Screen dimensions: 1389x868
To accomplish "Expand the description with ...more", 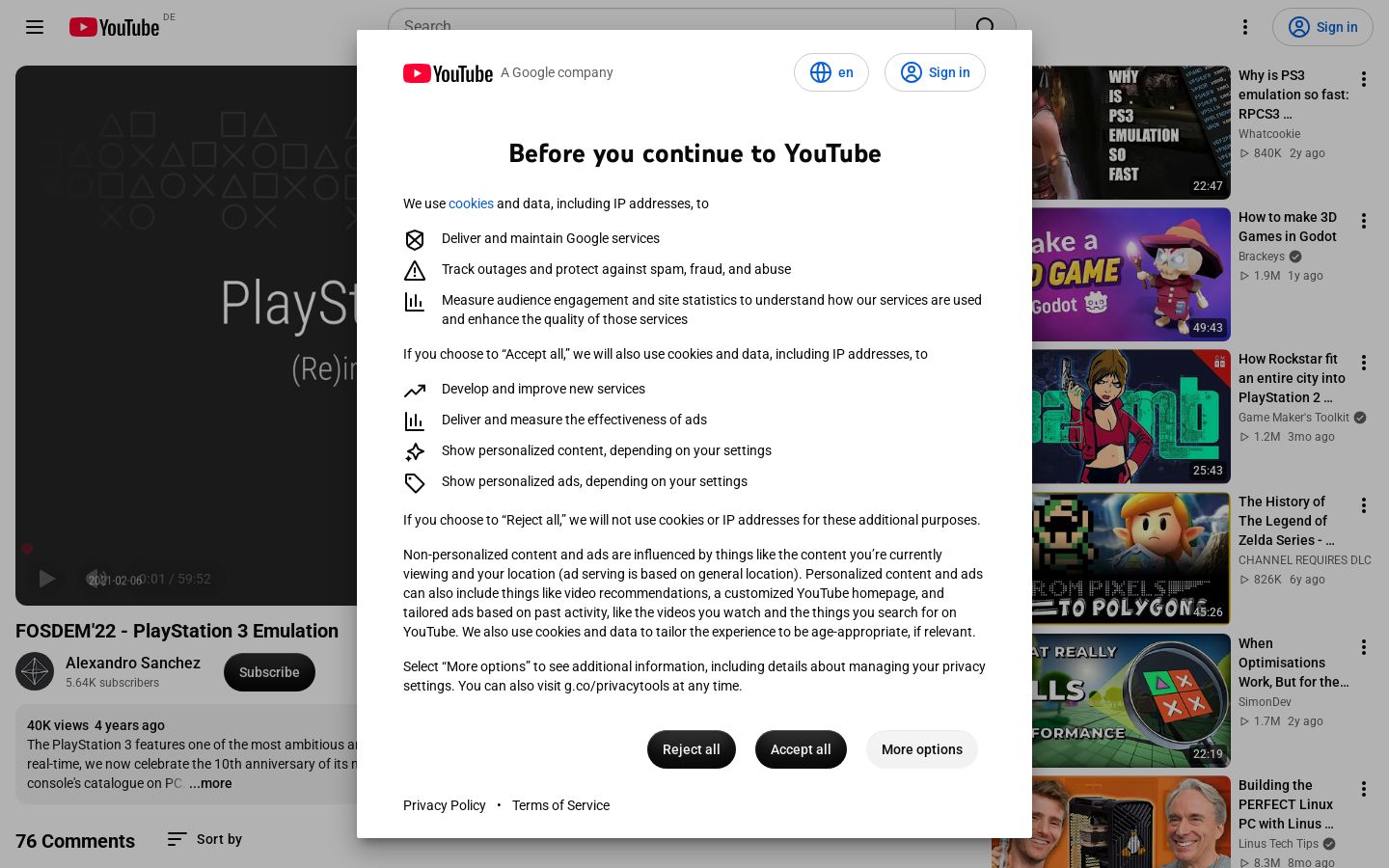I will click(210, 783).
